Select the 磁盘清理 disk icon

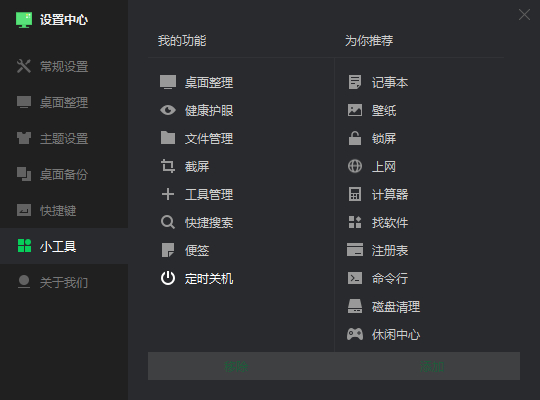coord(355,306)
